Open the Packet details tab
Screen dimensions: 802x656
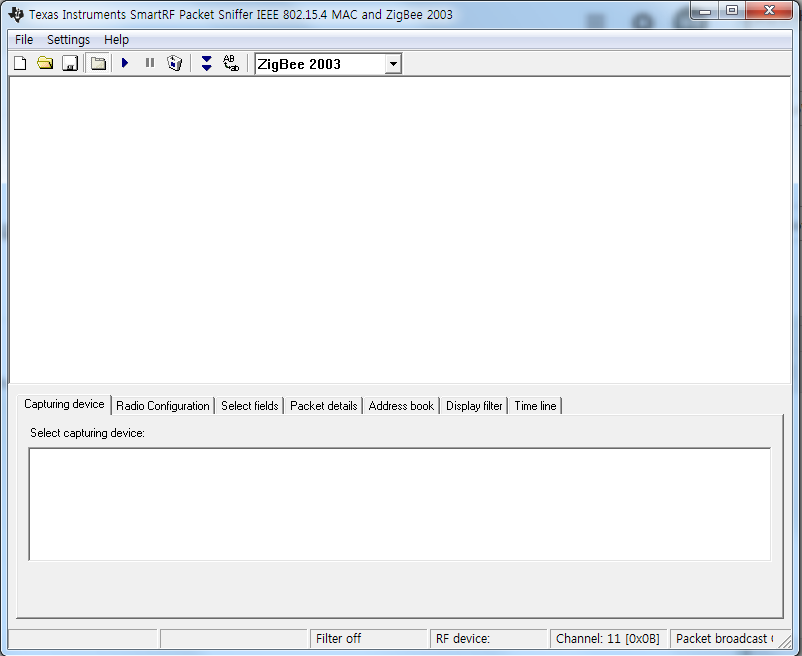(x=324, y=406)
